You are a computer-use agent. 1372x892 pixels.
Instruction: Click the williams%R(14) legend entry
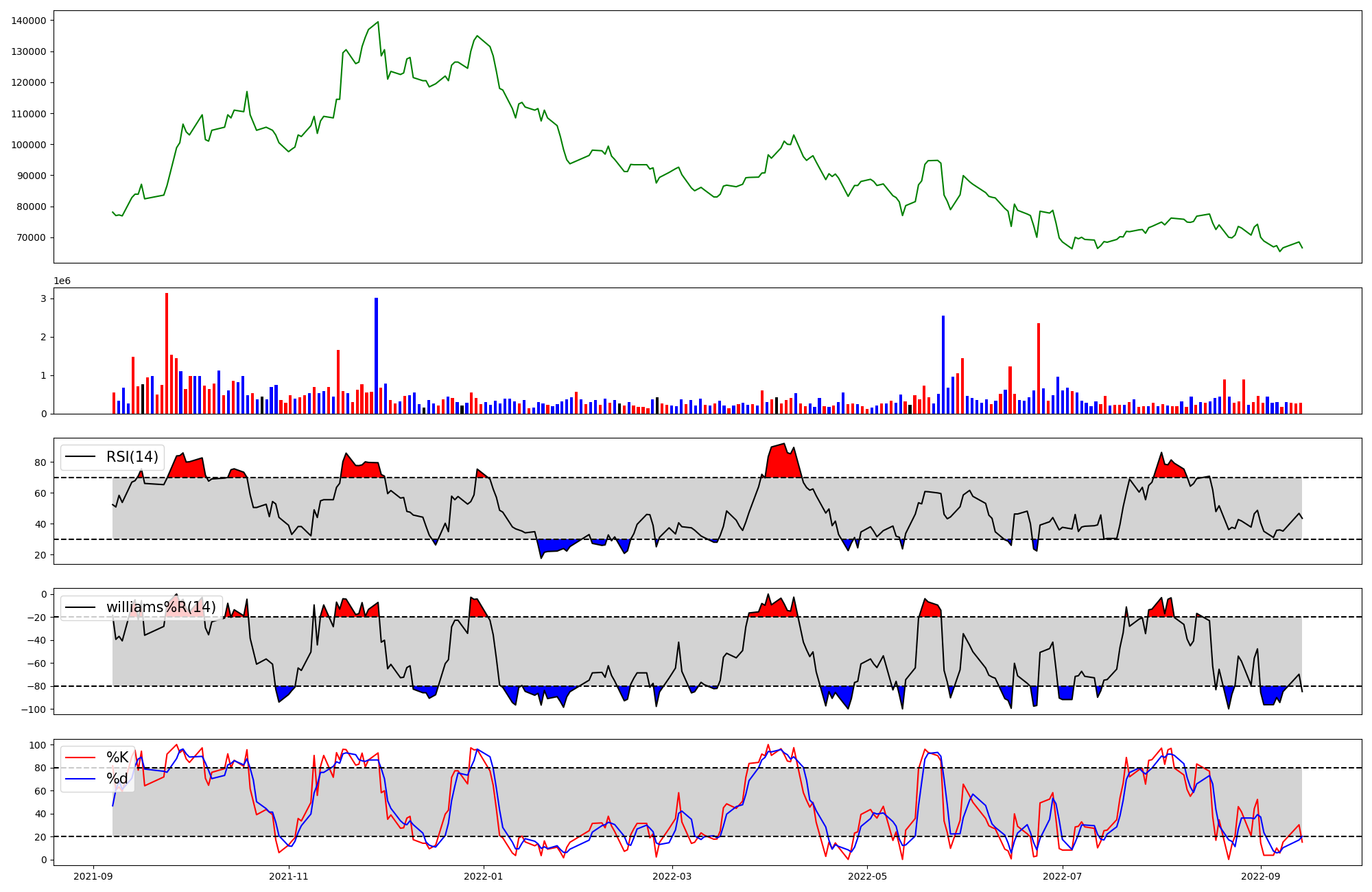pos(161,607)
